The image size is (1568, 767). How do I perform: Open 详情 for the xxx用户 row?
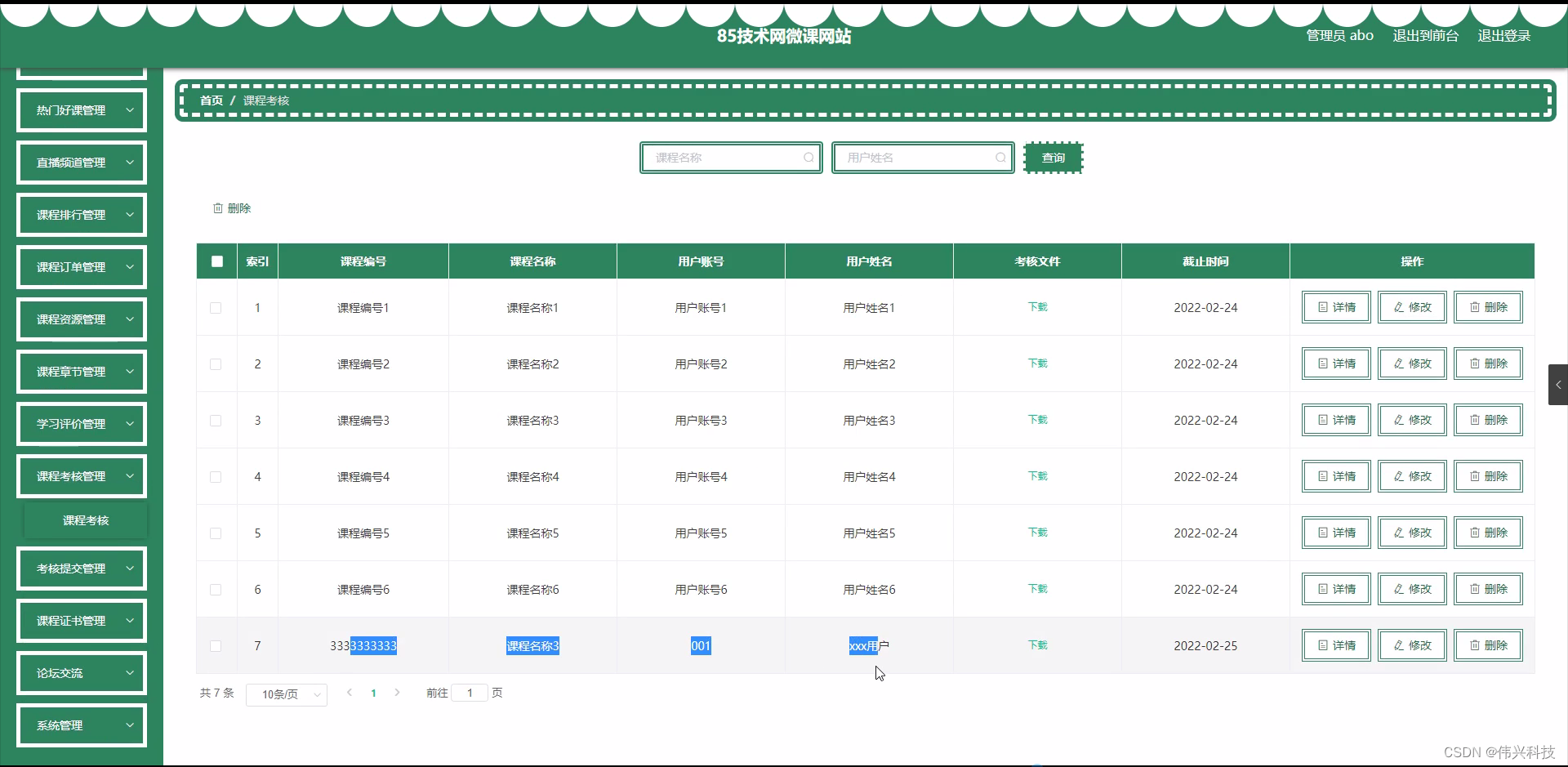tap(1336, 644)
